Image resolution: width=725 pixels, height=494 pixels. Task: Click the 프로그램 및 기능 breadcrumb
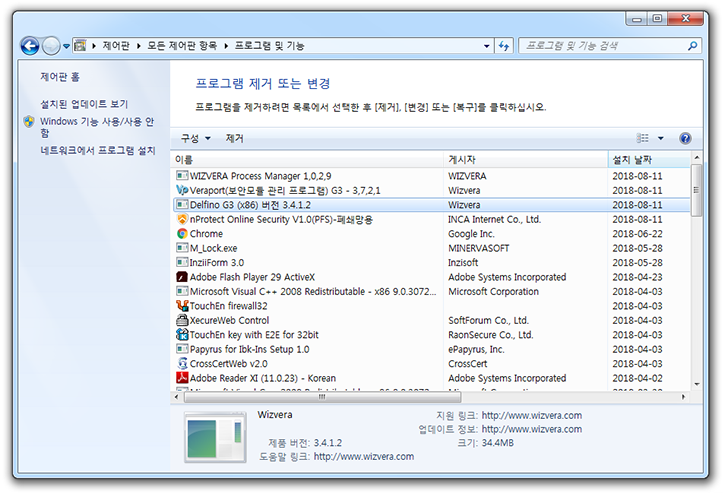tap(269, 45)
